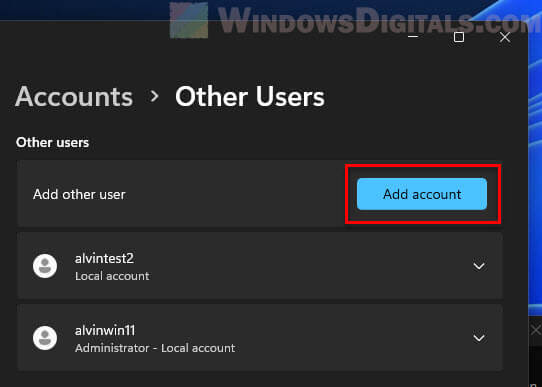The height and width of the screenshot is (387, 542).
Task: Click "Local account" label under alvintest2
Action: [x=112, y=276]
